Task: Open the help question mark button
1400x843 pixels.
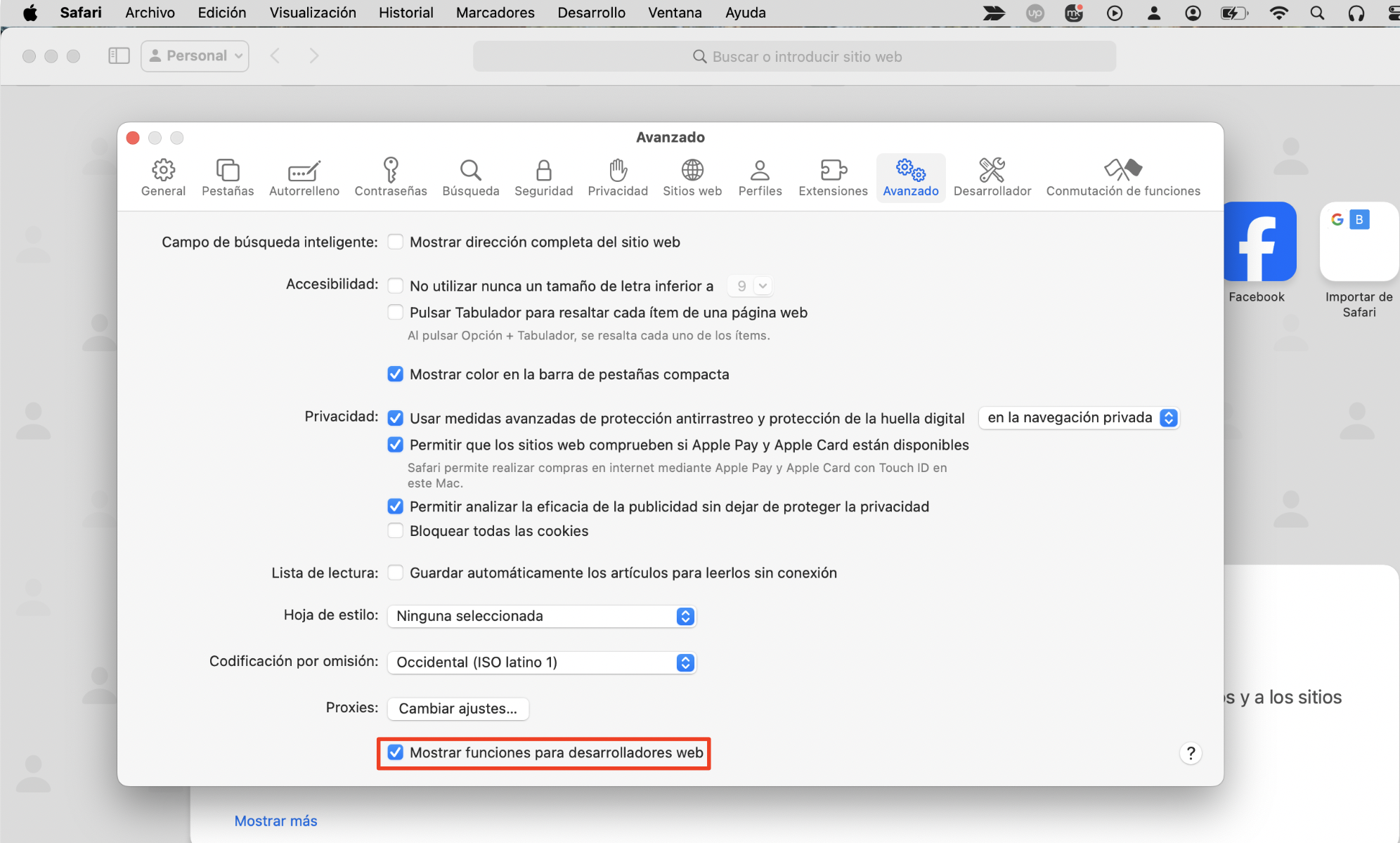Action: [1191, 753]
